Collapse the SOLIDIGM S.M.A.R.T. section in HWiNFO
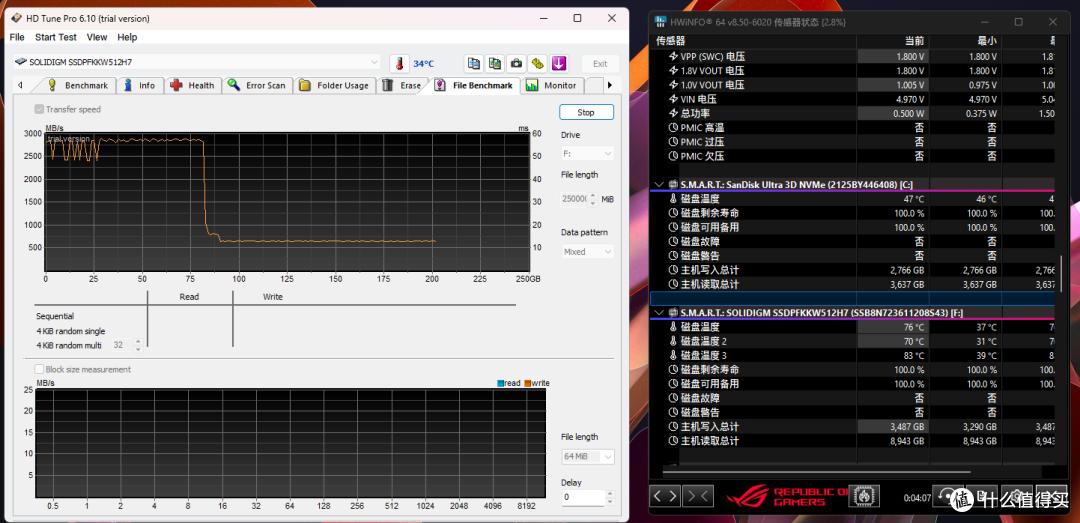The width and height of the screenshot is (1080, 523). point(658,313)
